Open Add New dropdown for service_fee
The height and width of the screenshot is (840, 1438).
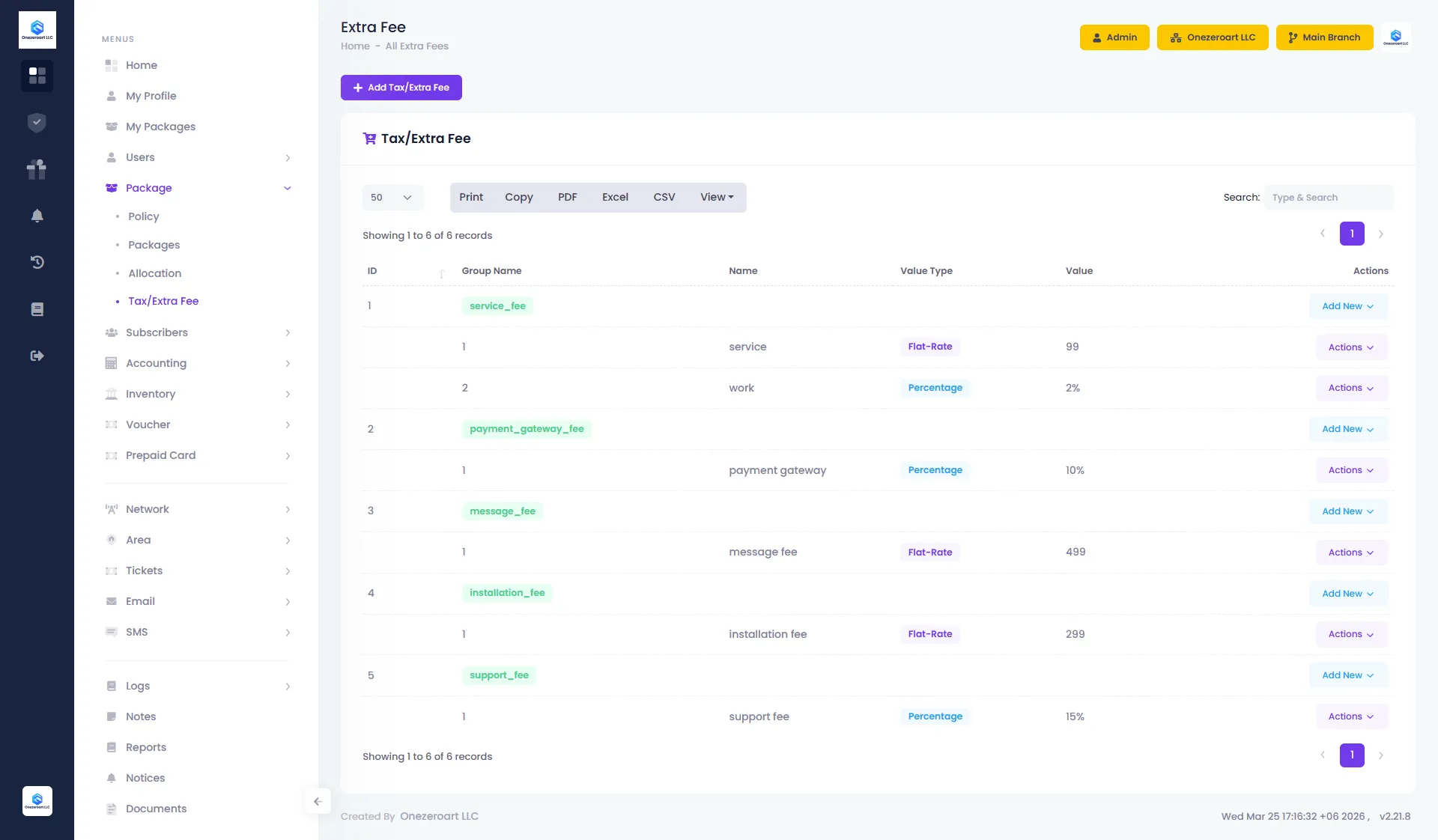(1347, 306)
